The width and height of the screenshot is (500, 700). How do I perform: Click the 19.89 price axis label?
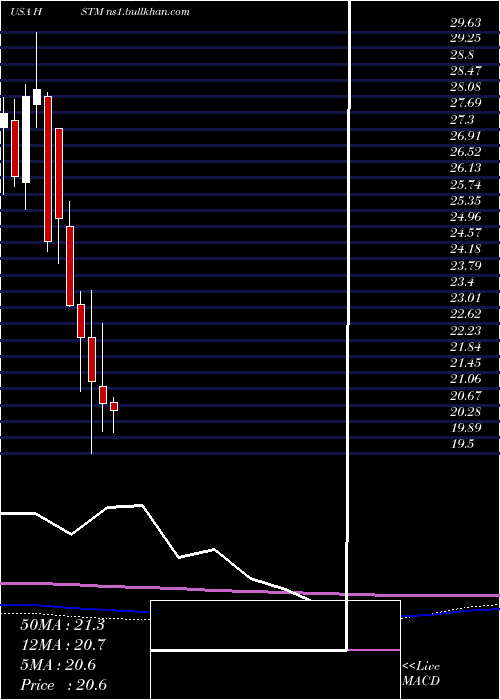(x=465, y=428)
